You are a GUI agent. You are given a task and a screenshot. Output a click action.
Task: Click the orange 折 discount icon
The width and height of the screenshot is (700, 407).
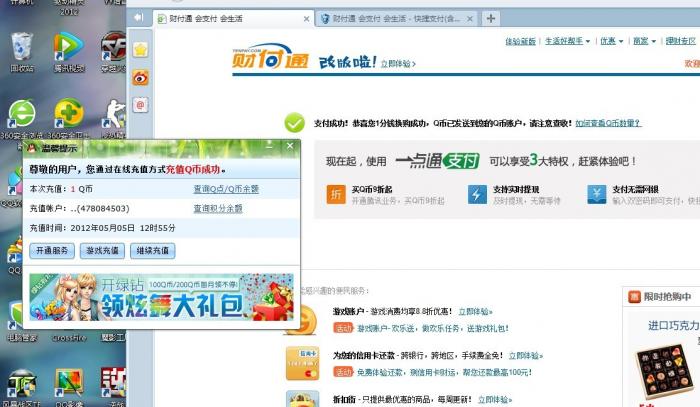(336, 195)
